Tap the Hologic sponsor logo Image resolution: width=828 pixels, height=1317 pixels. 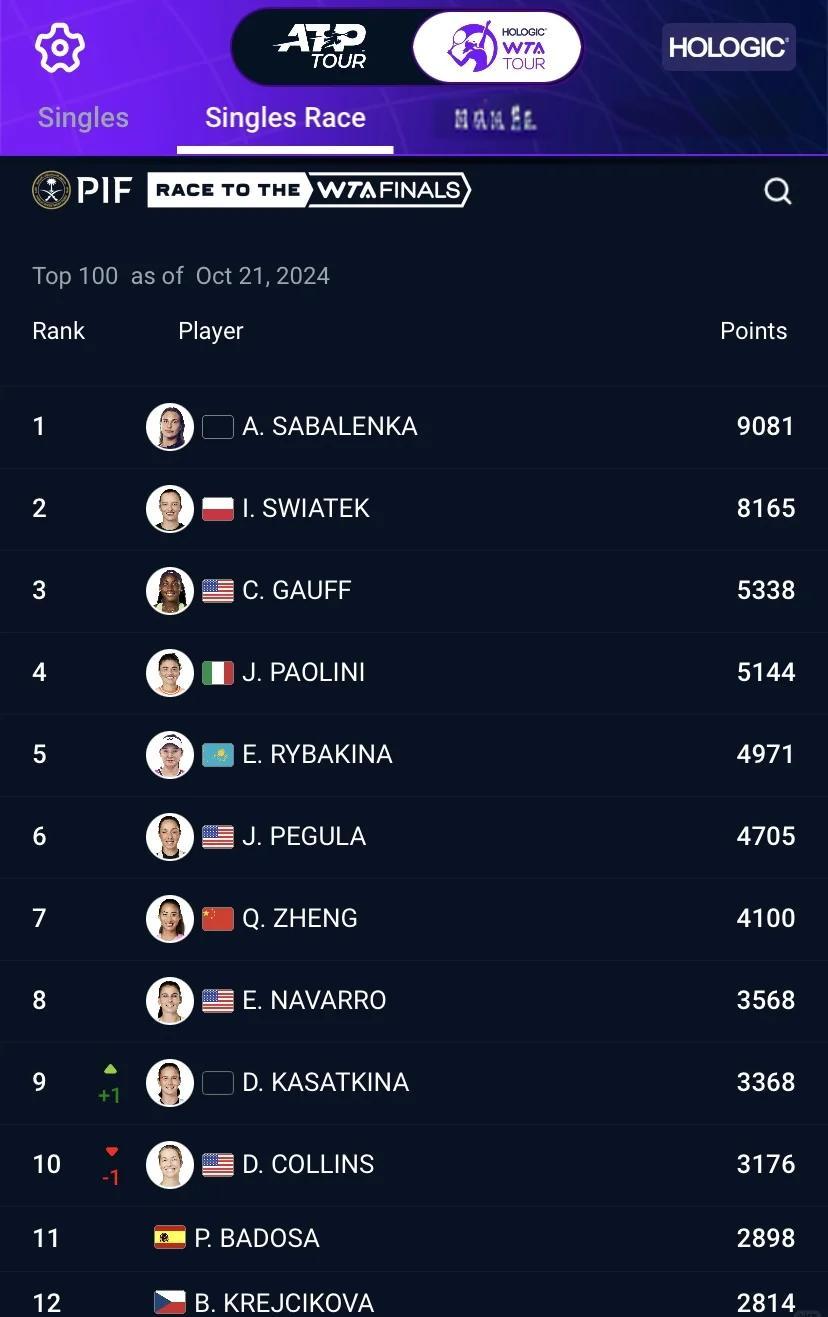coord(728,47)
